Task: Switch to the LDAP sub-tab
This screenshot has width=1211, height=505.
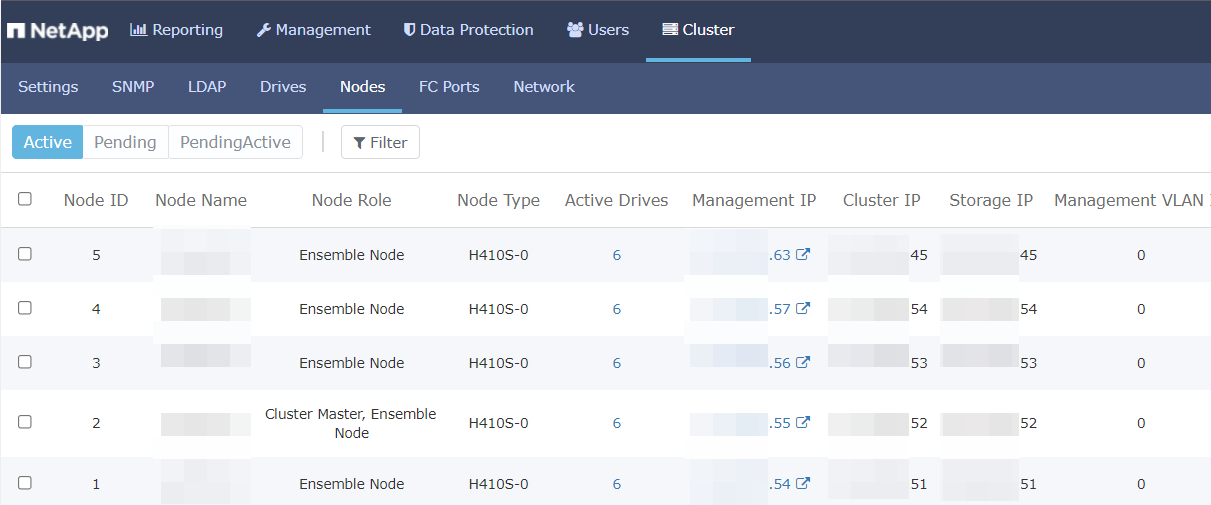Action: pos(207,87)
